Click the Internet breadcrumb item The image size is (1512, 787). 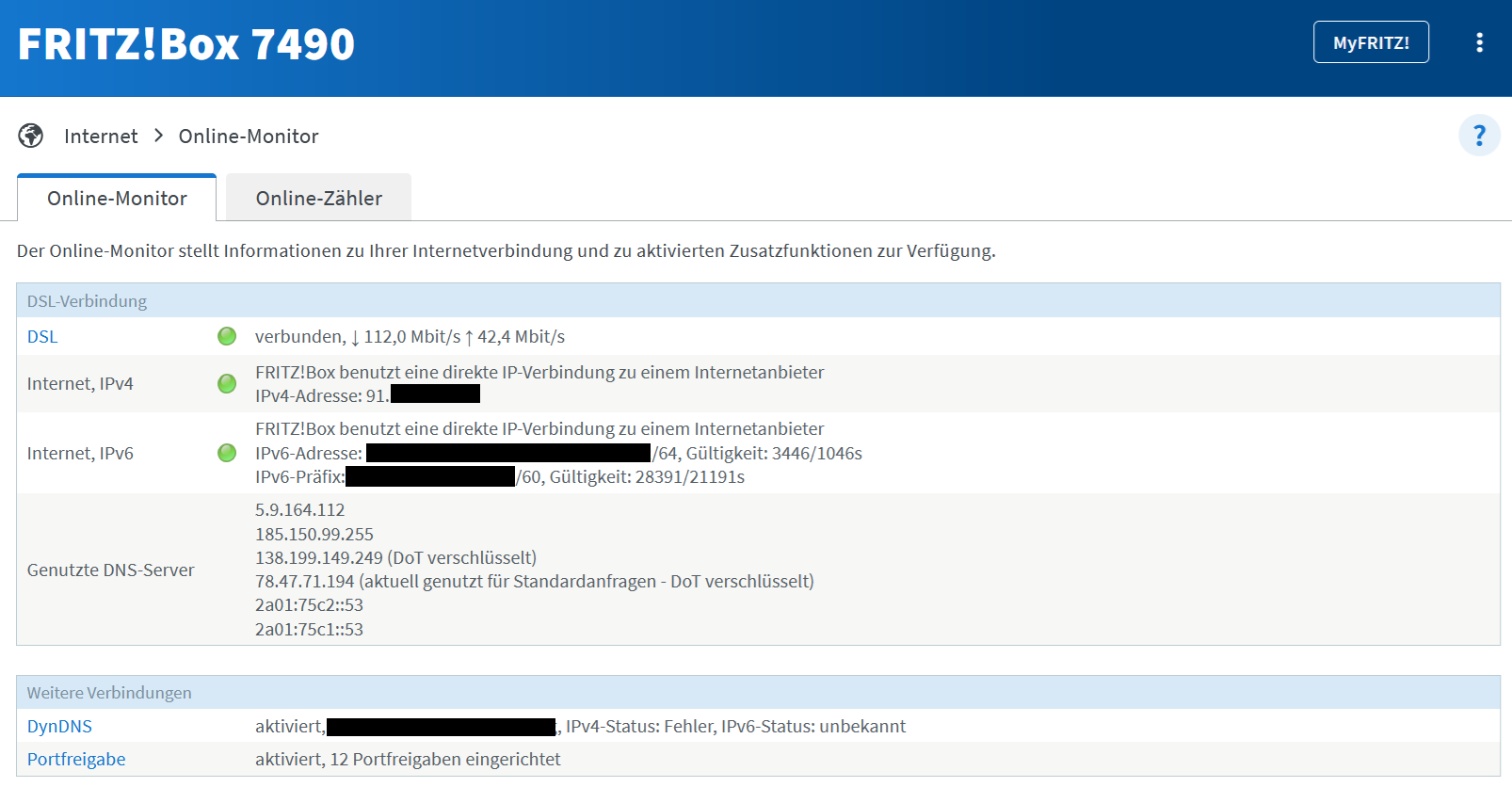click(101, 137)
